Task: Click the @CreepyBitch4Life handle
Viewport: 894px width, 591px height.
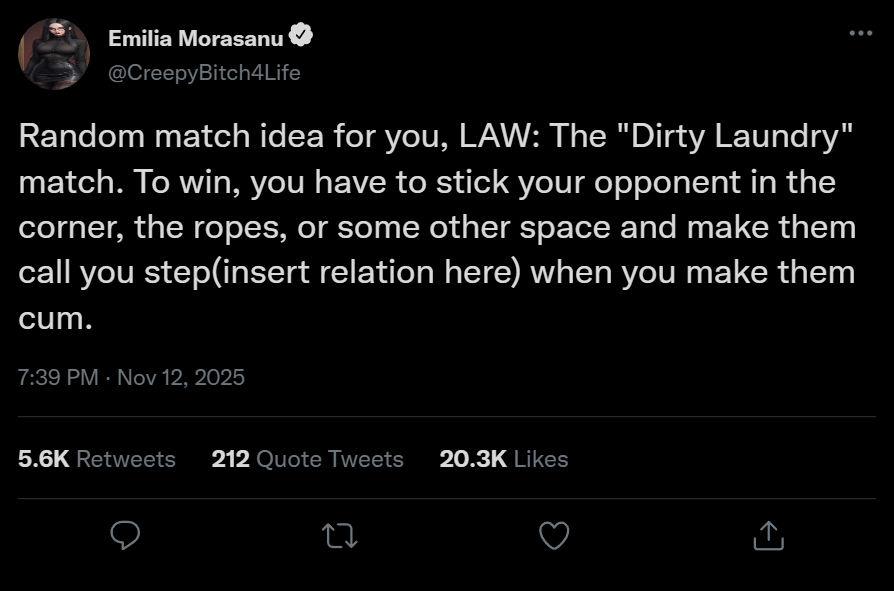Action: tap(204, 72)
